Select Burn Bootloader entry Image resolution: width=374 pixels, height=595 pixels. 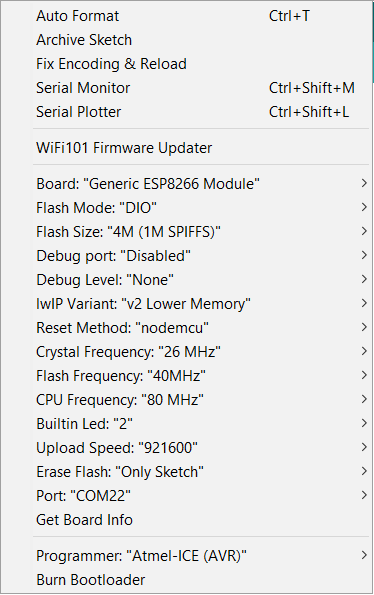tap(201, 580)
